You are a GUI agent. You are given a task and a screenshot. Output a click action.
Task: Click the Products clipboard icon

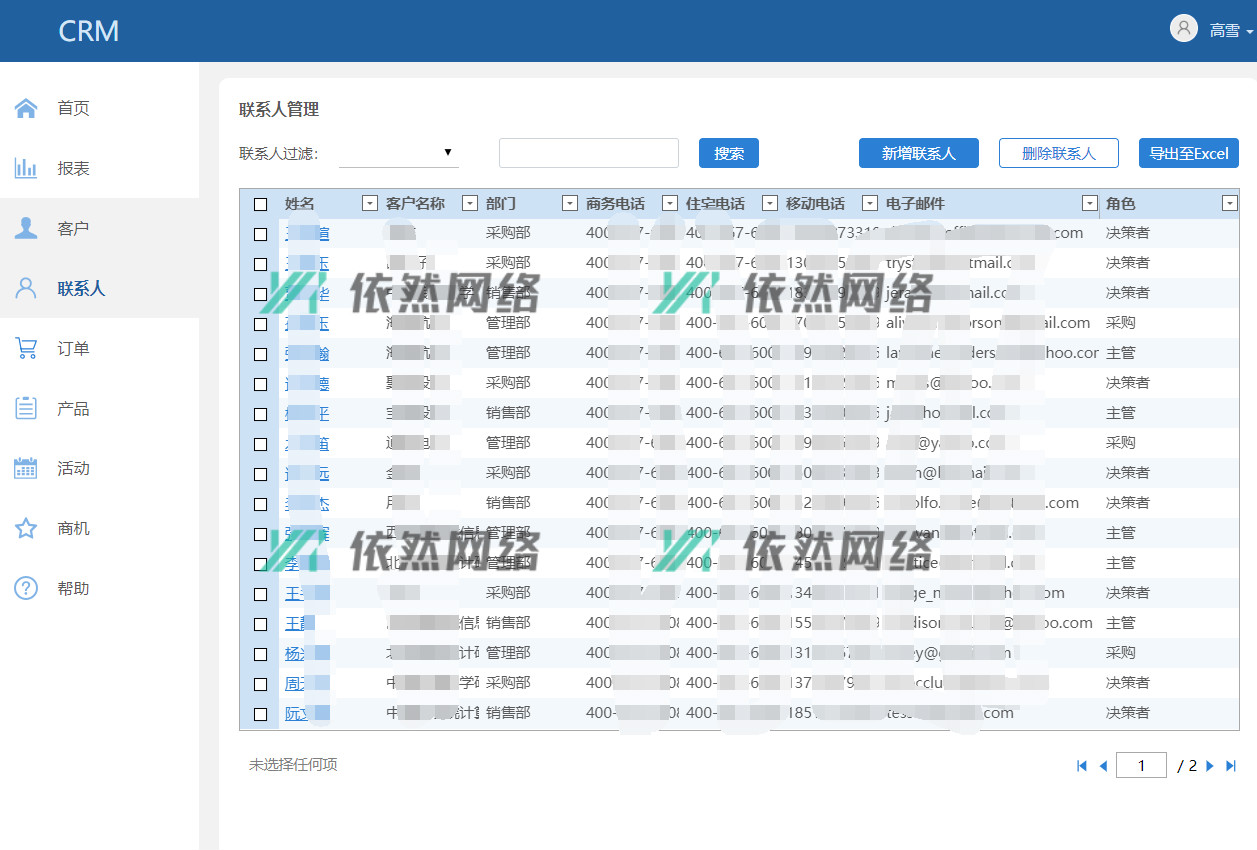[26, 408]
